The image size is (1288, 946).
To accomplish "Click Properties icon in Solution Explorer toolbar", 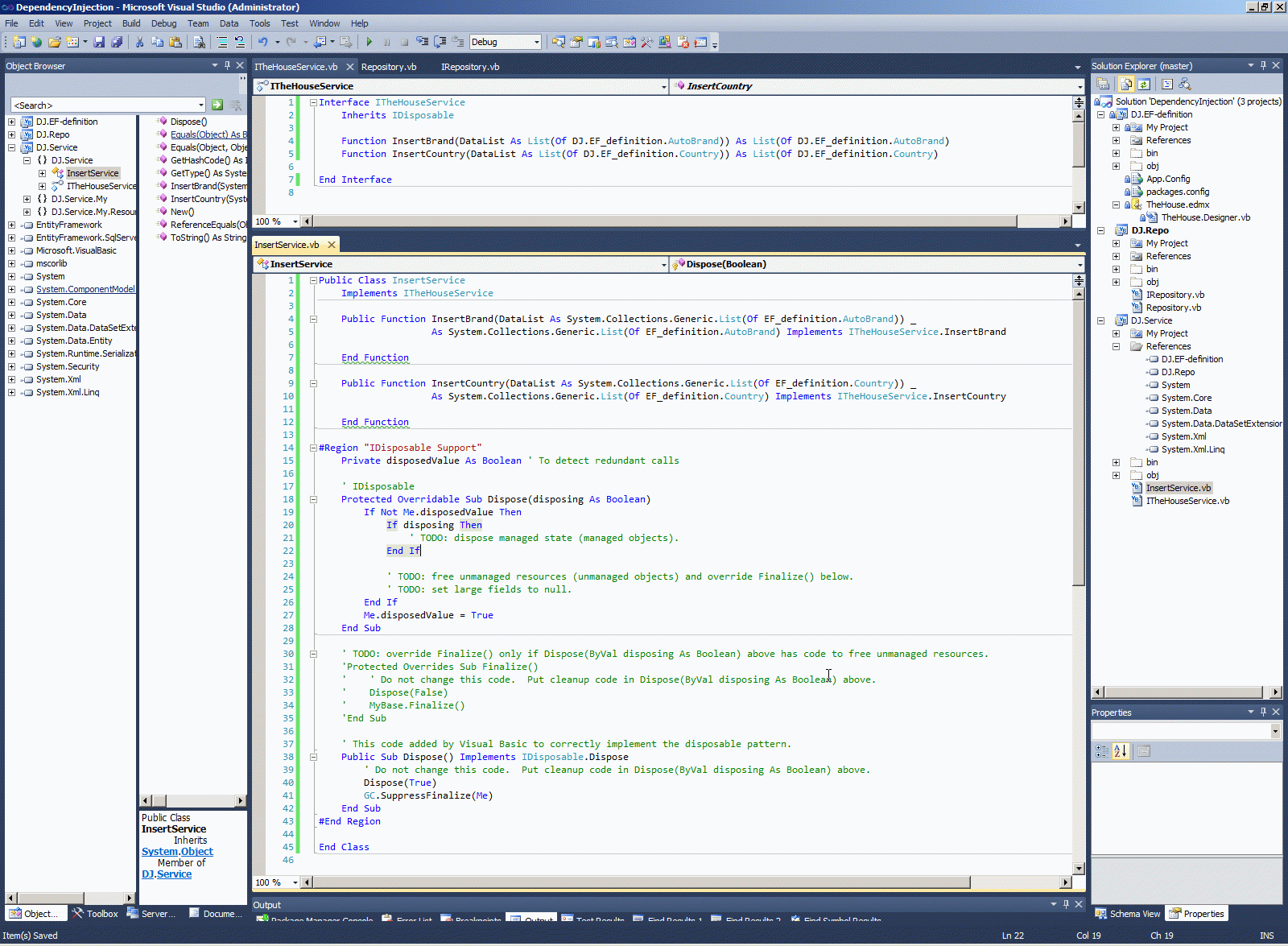I will point(1104,84).
